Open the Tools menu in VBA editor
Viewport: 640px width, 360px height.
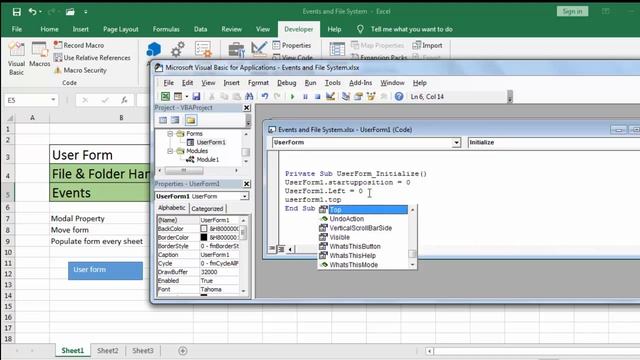point(332,83)
